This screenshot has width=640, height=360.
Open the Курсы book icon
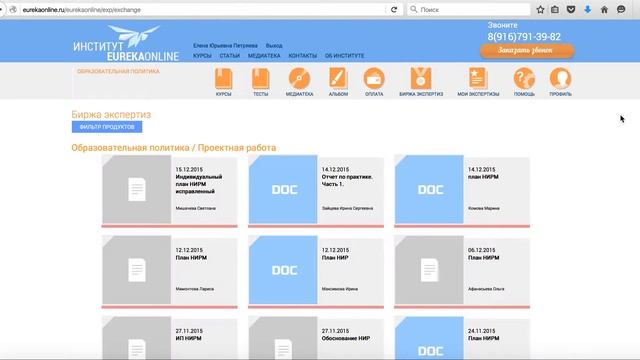tap(224, 79)
